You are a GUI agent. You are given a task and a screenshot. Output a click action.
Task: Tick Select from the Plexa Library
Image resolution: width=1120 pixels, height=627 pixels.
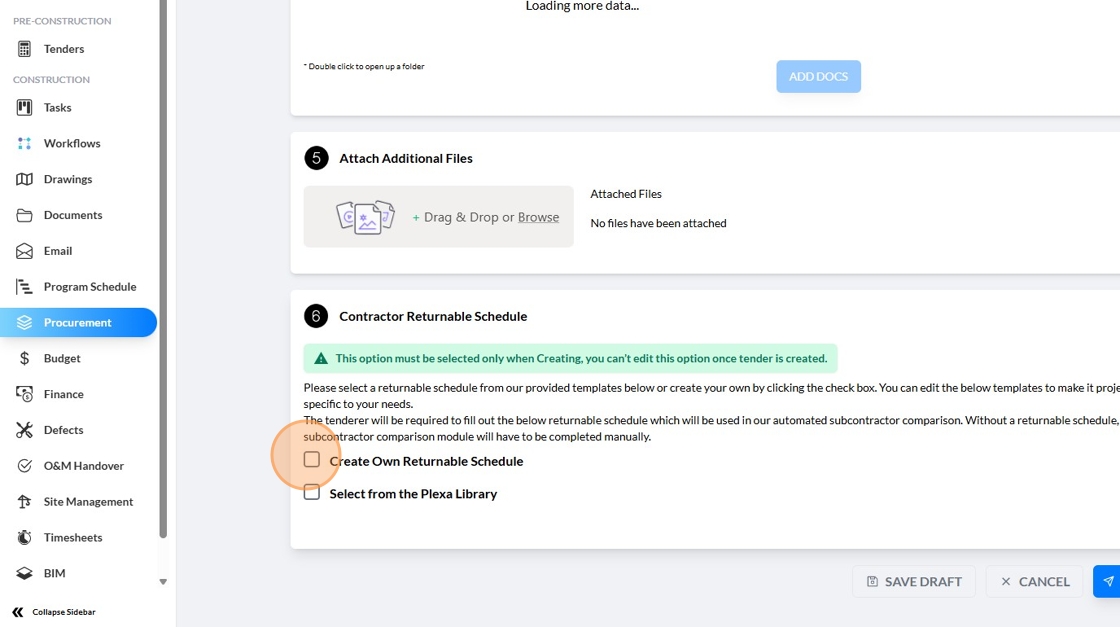point(312,492)
